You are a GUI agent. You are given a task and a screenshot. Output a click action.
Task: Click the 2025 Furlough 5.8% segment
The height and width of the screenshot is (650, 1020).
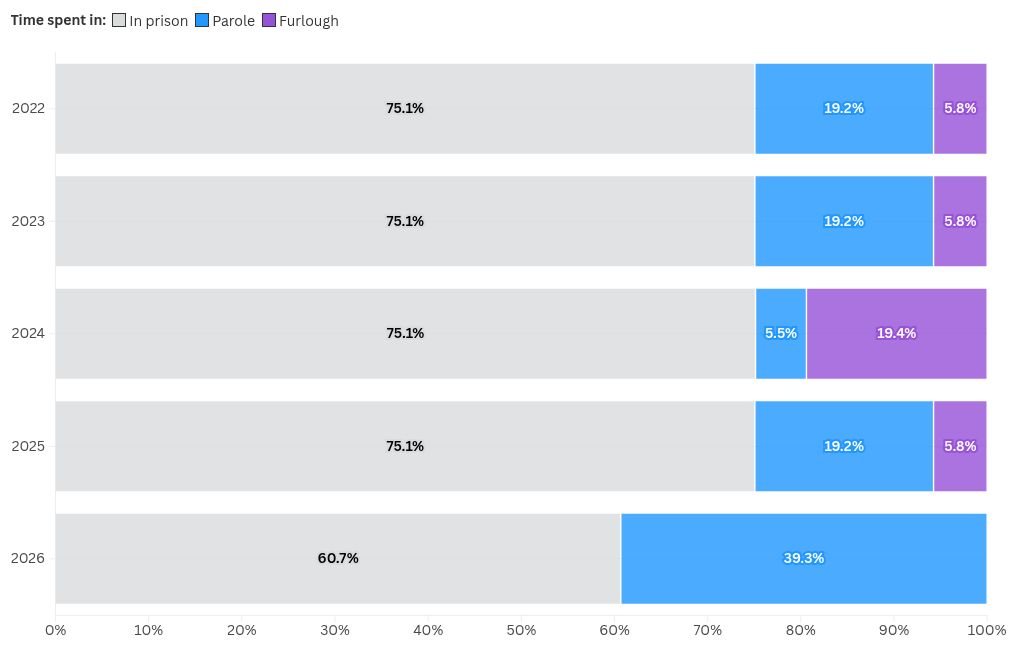(960, 446)
